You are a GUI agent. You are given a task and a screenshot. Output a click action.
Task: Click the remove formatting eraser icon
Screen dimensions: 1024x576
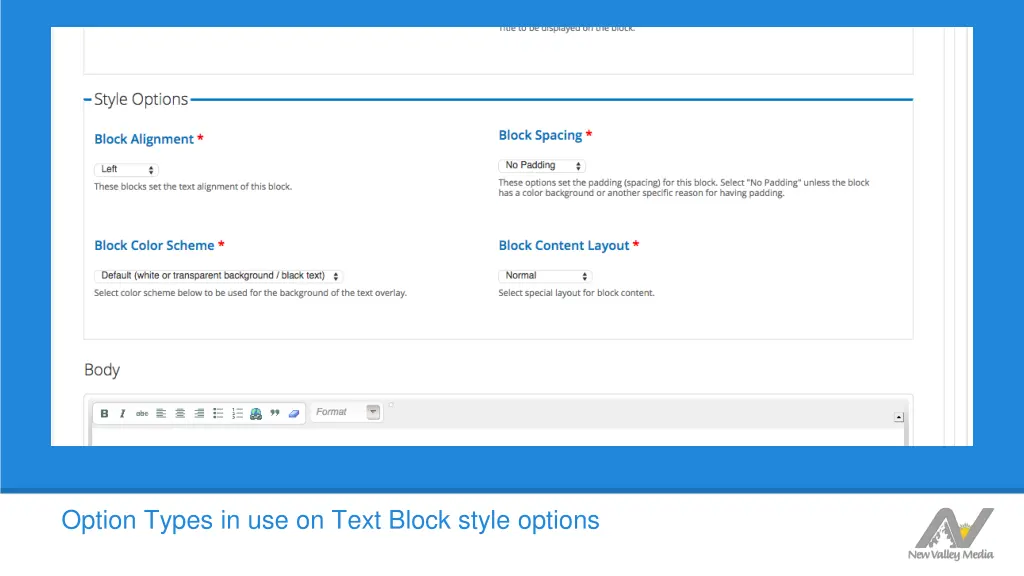coord(294,413)
